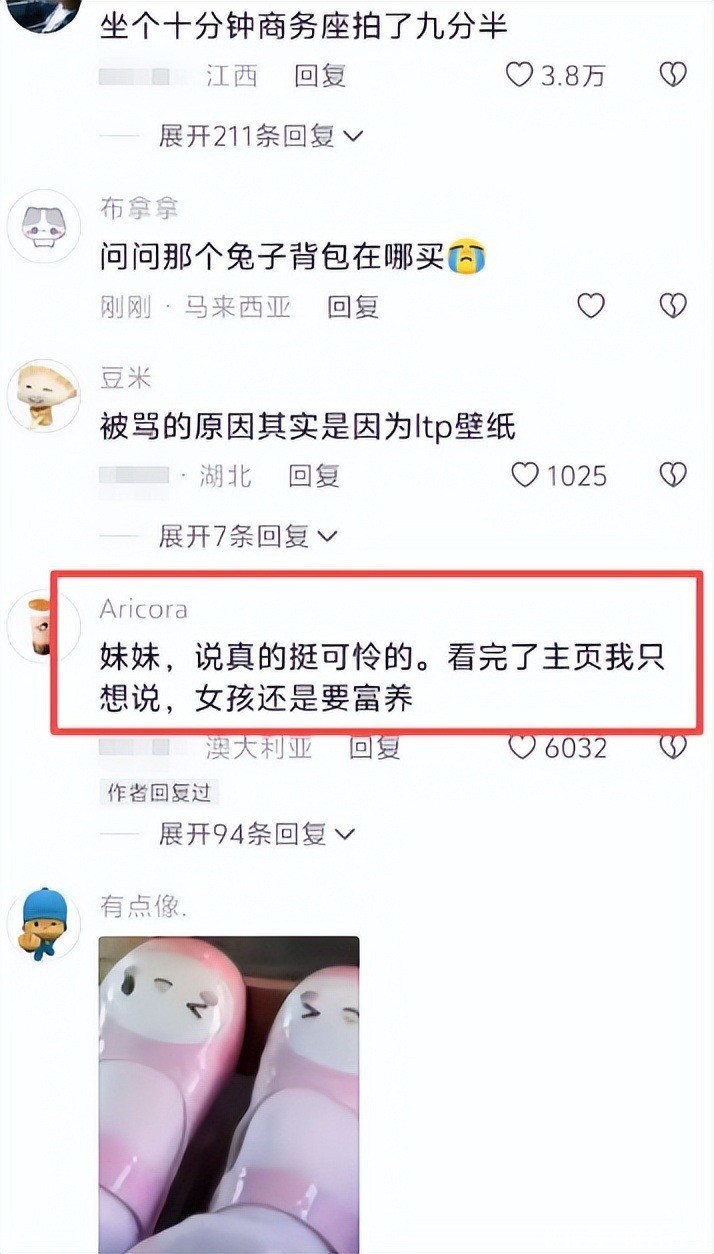Like 布拿拿's rabbit backpack comment
The height and width of the screenshot is (1254, 714).
[x=591, y=305]
